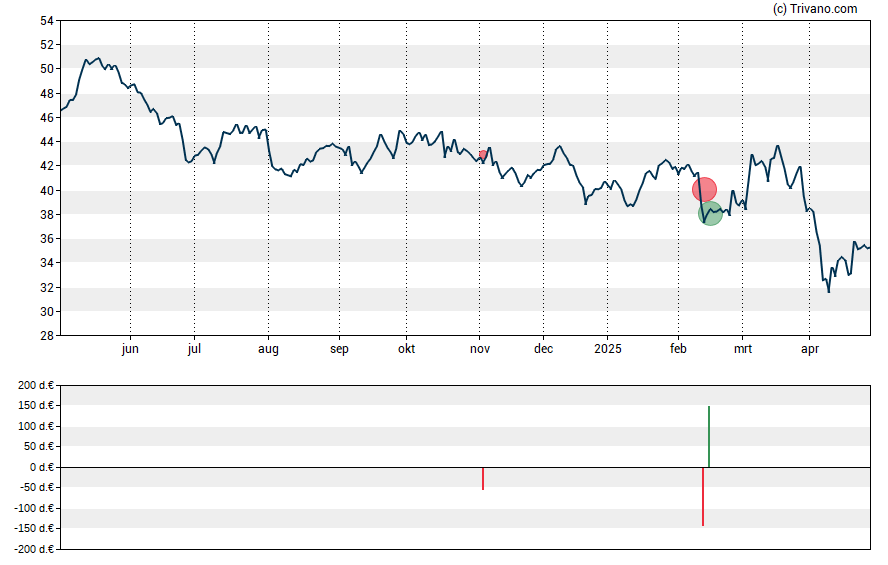
Task: Click the green circle marker in February
Action: (710, 213)
